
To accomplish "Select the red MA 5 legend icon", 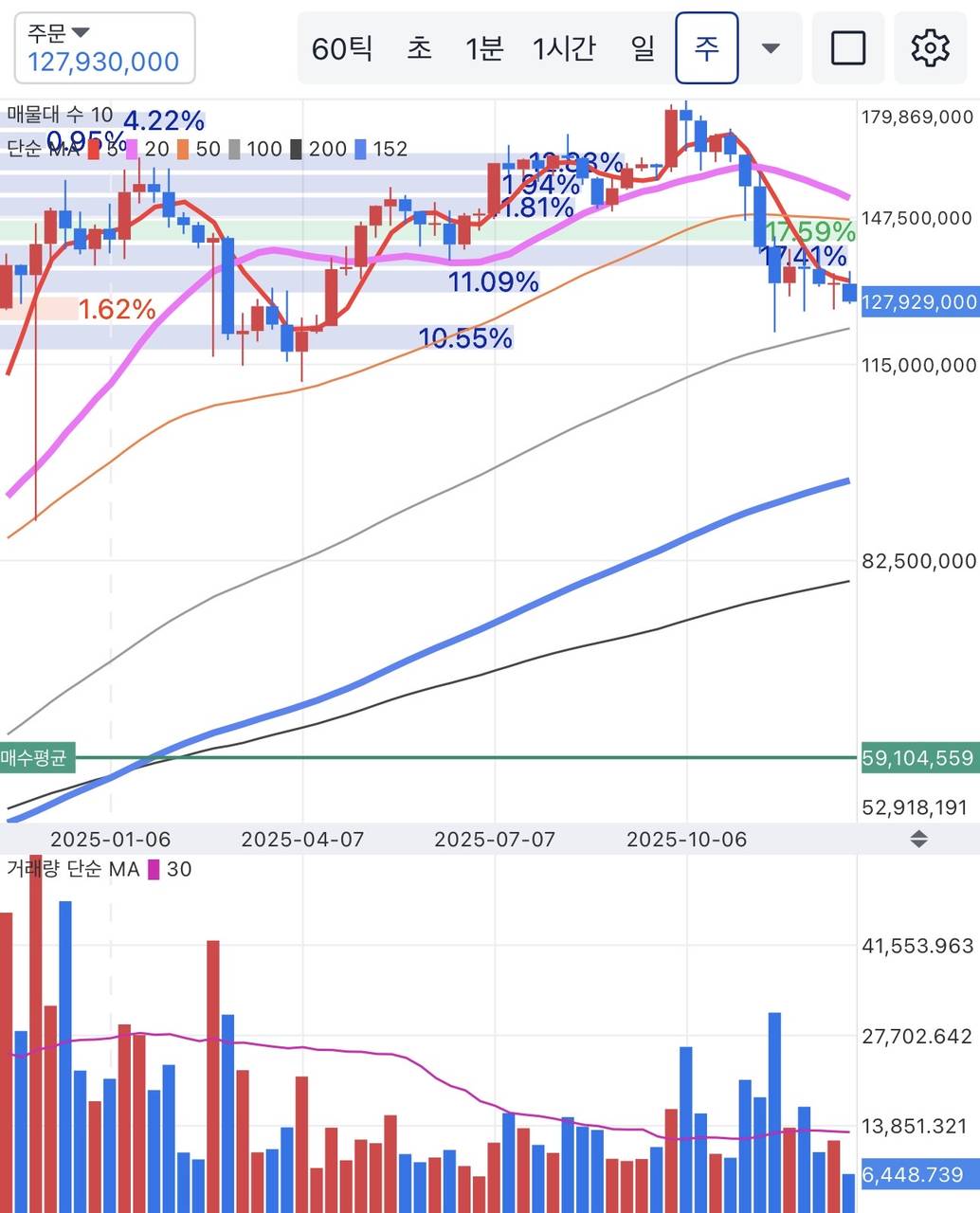I will coord(92,150).
